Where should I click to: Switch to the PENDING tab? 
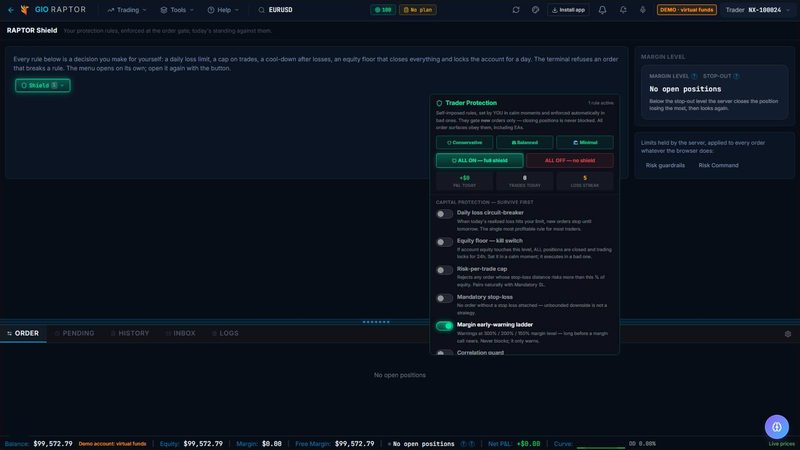point(74,333)
